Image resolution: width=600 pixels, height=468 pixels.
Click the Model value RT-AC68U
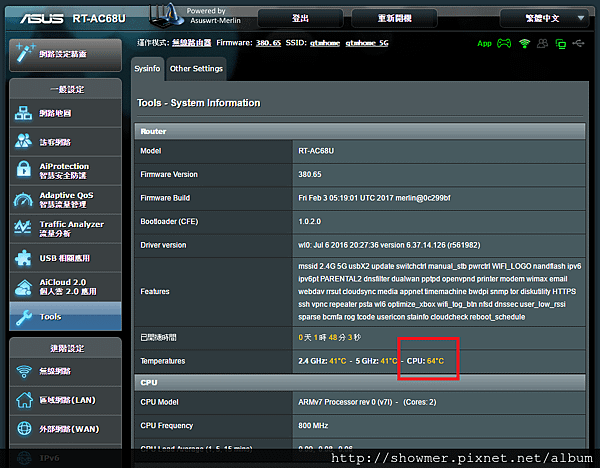(x=316, y=151)
